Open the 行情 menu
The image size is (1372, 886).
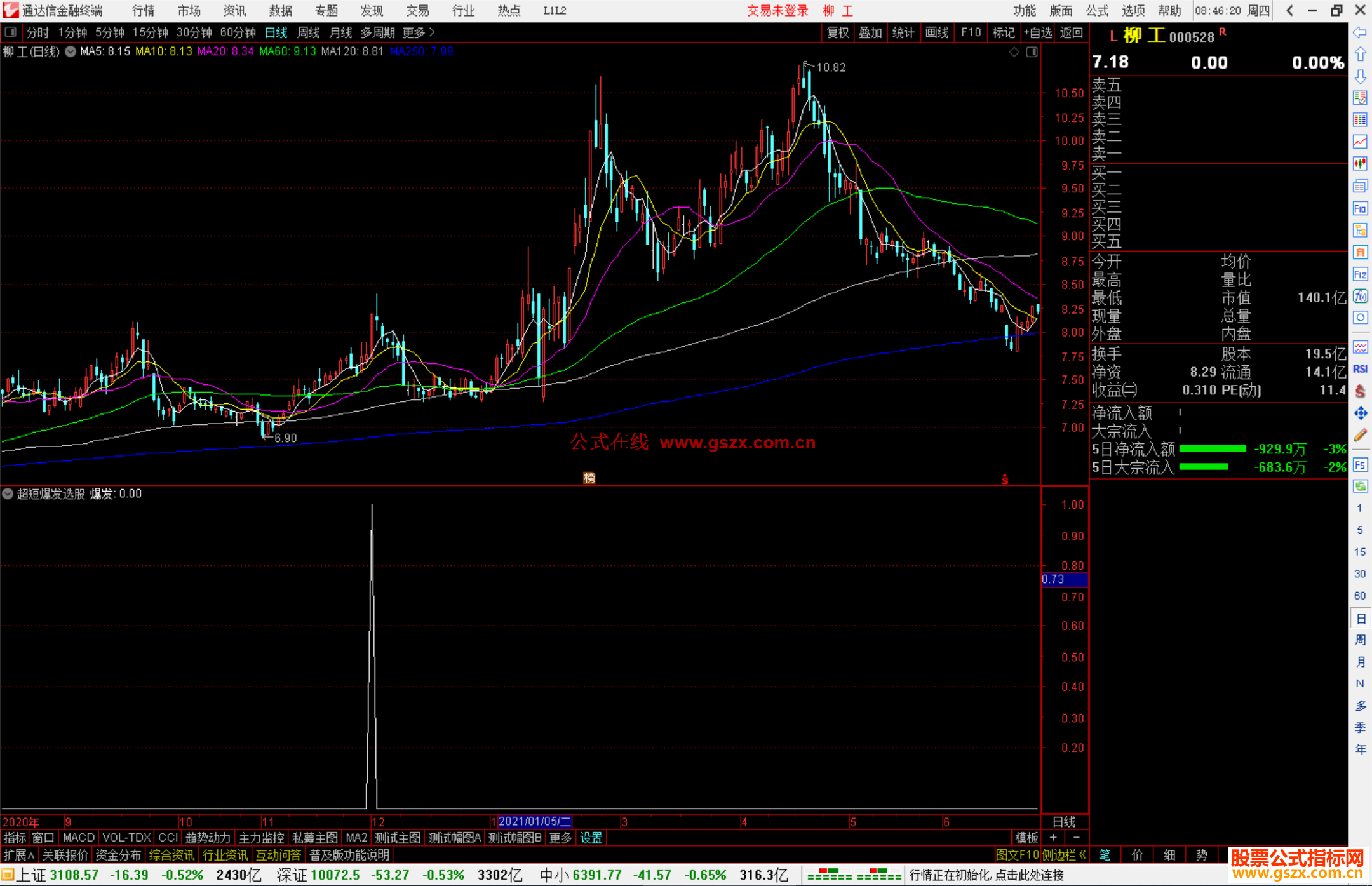(x=143, y=11)
